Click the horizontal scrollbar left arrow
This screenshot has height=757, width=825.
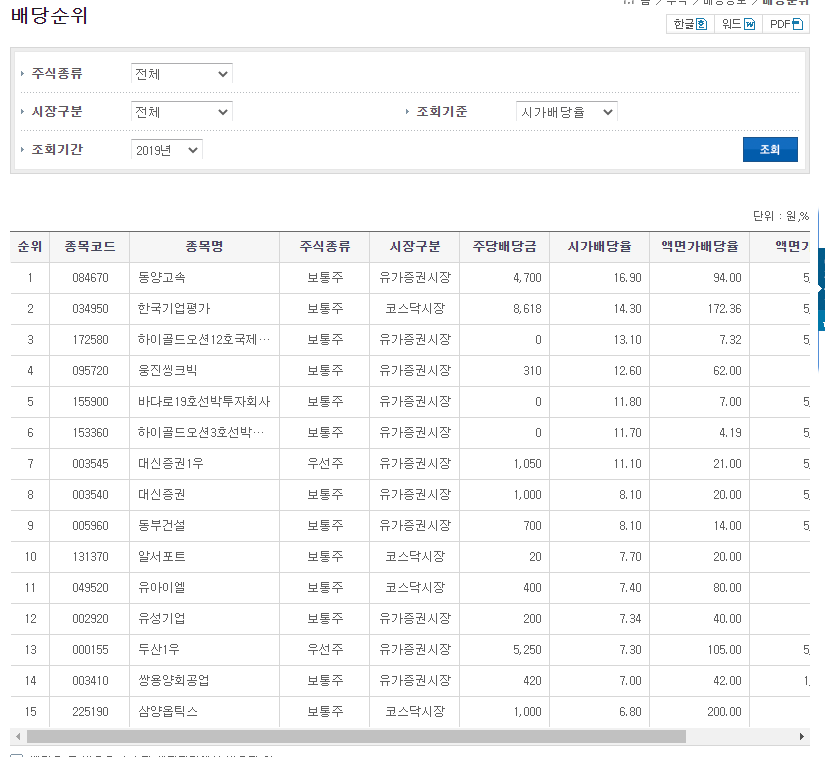coord(18,736)
